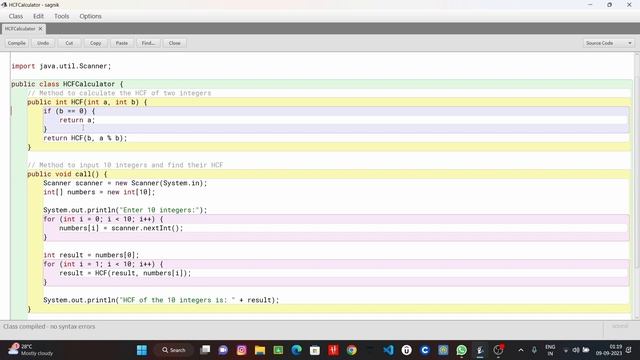Click the 'return a;' line
Image resolution: width=640 pixels, height=360 pixels.
click(x=77, y=120)
